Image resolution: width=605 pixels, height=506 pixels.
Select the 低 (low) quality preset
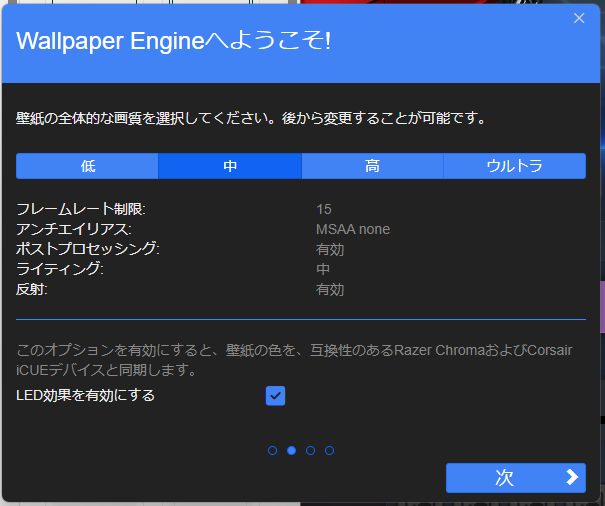click(87, 166)
